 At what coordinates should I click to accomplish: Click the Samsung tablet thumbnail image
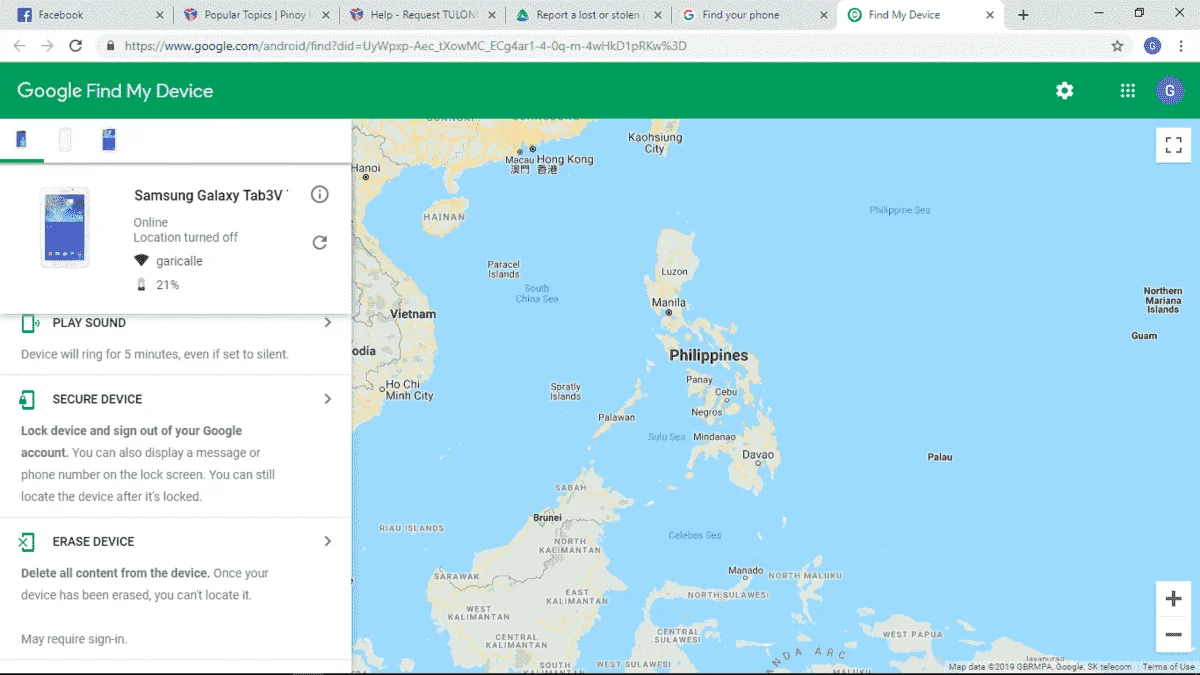pyautogui.click(x=65, y=228)
